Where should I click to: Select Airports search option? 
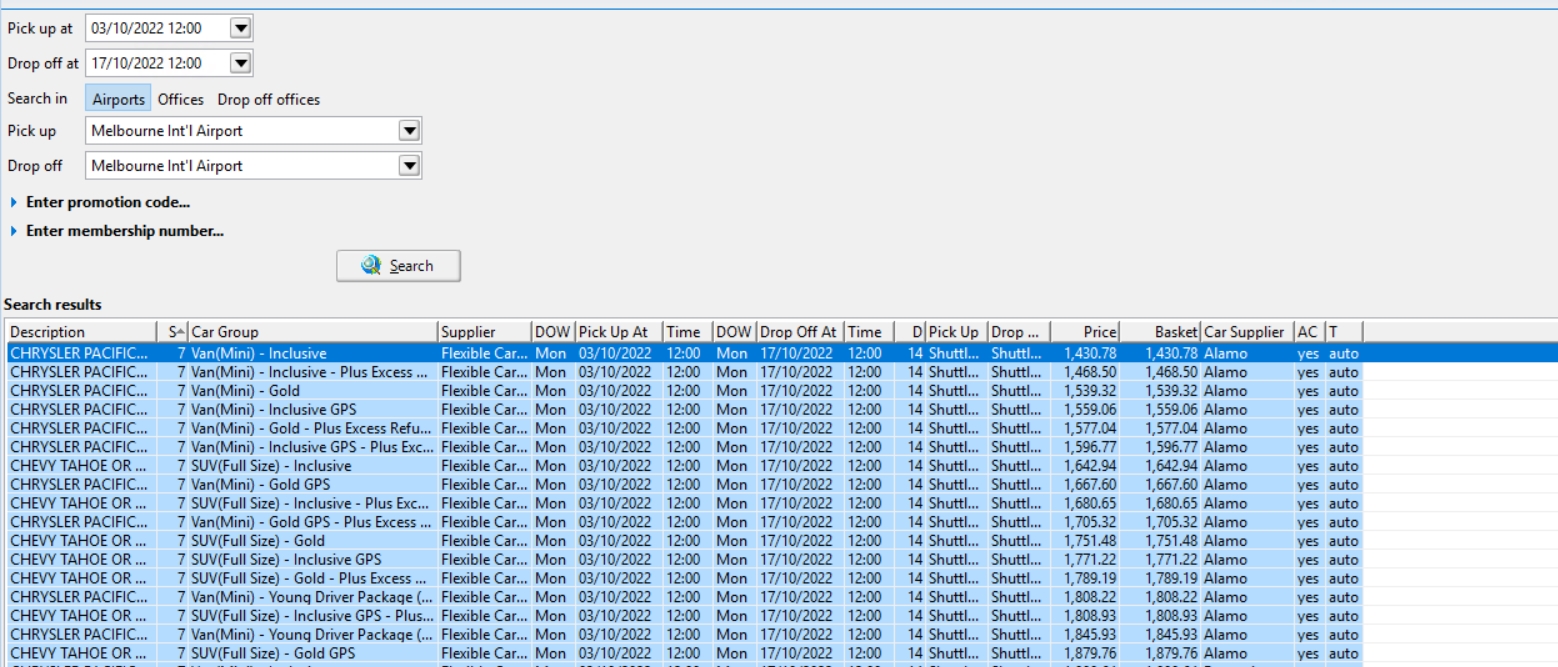pyautogui.click(x=118, y=99)
